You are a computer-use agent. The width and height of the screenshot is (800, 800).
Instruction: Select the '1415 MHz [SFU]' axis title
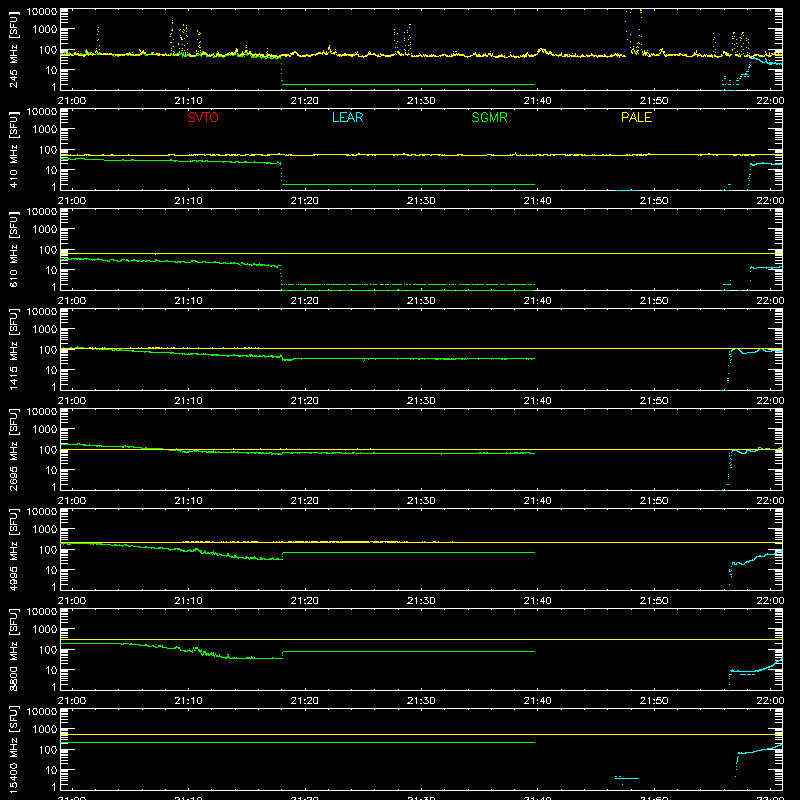click(x=14, y=350)
